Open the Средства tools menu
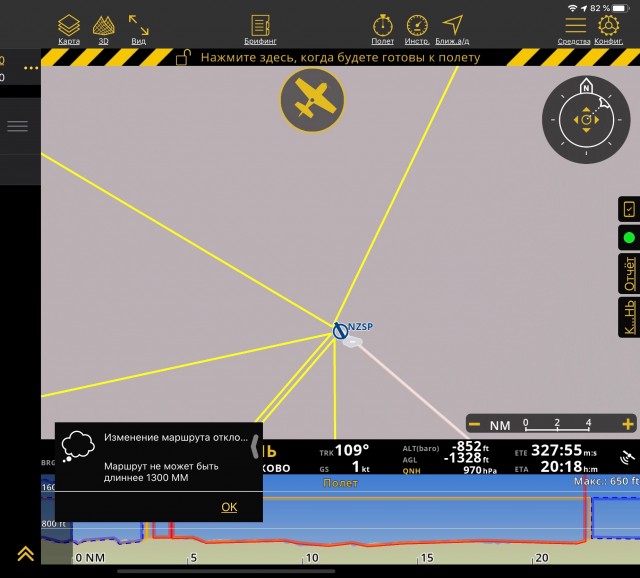The height and width of the screenshot is (578, 640). click(x=574, y=29)
